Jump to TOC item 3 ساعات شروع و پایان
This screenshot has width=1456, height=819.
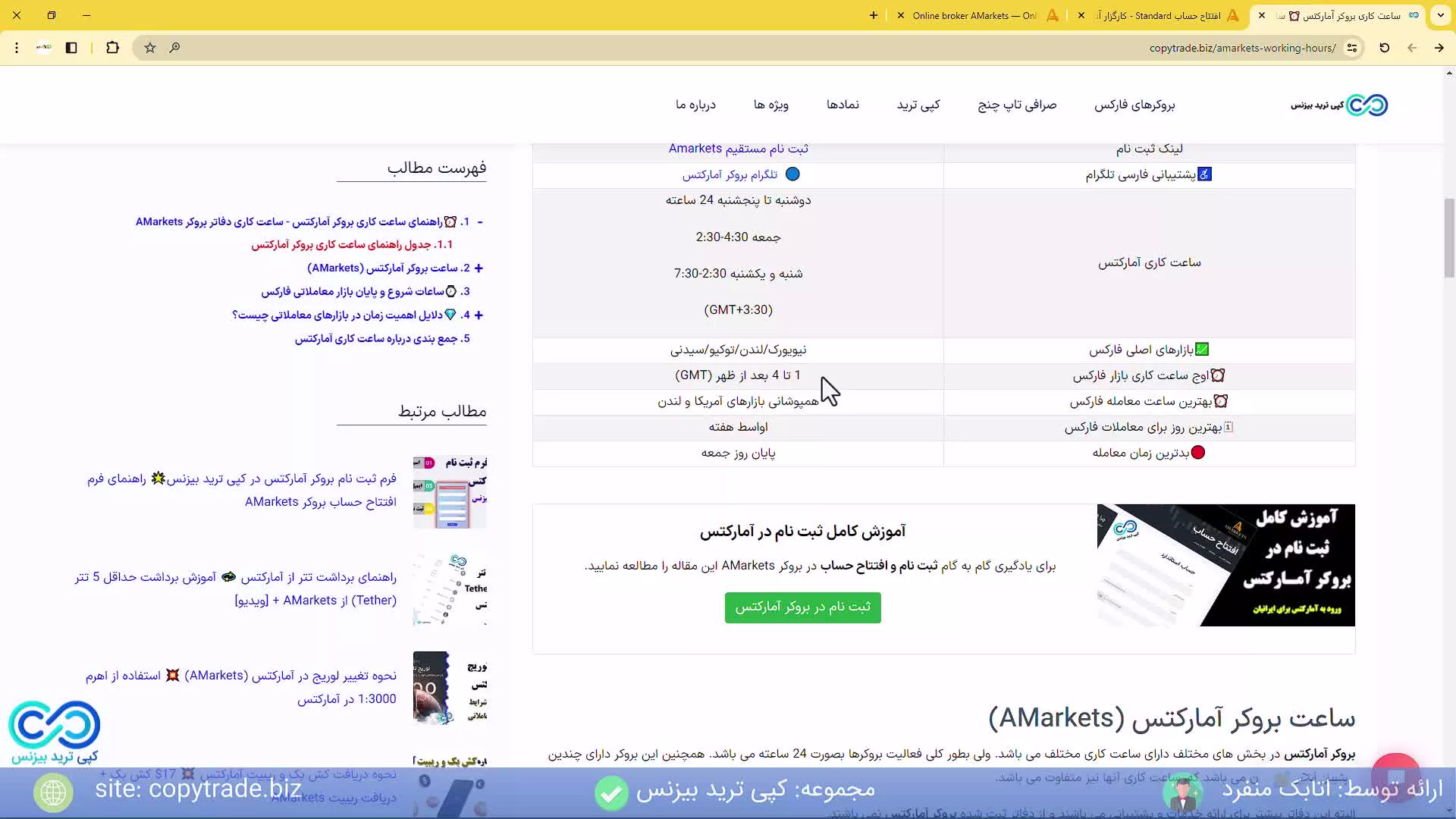366,291
